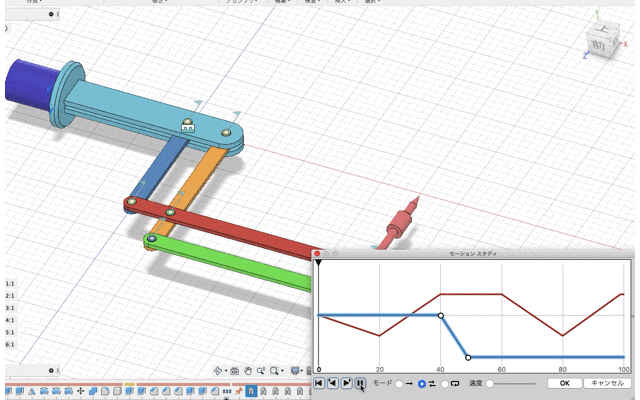Screen dimensions: 640x400
Task: Click the 2:1 label on the left
Action: (x=10, y=296)
